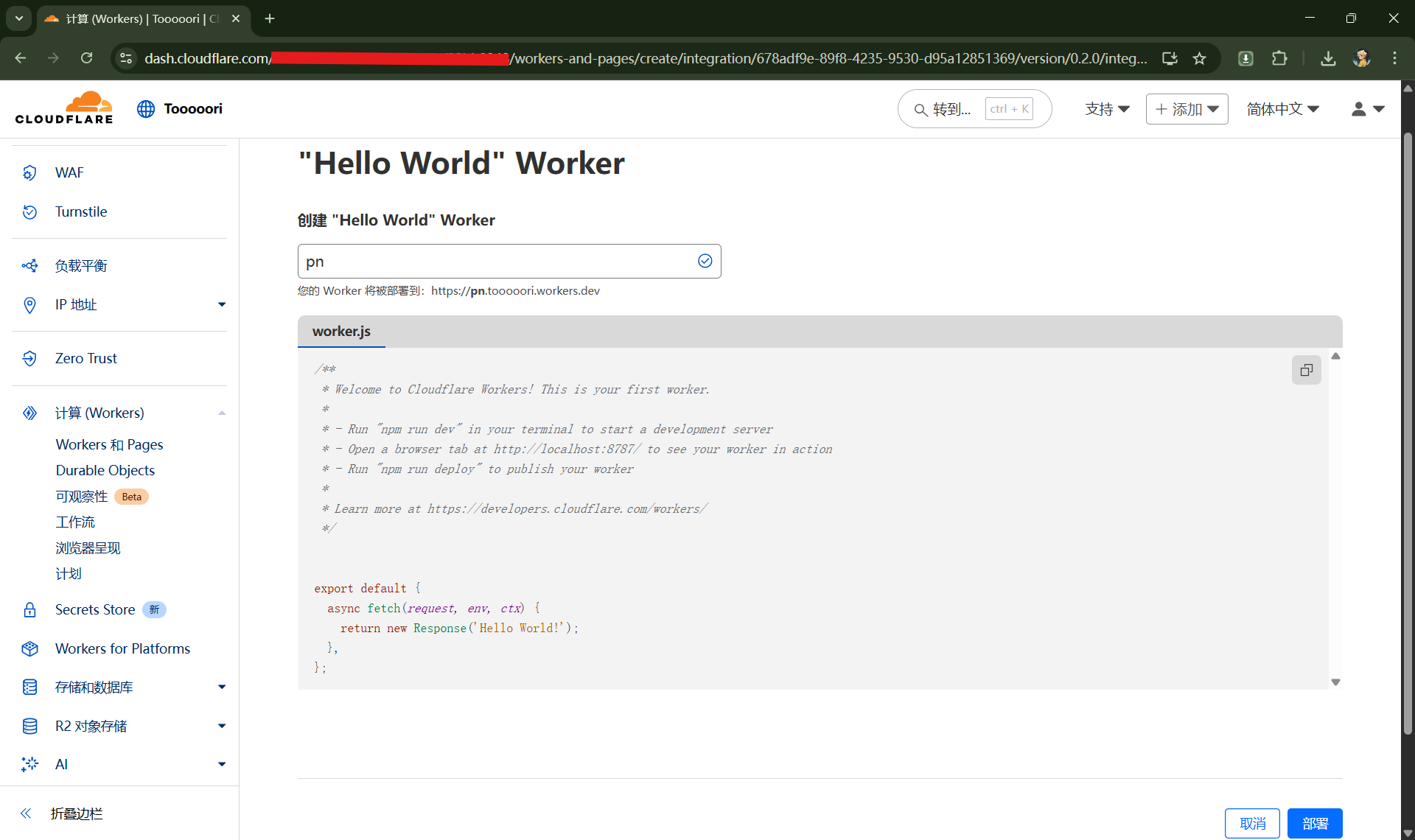This screenshot has width=1415, height=840.
Task: Collapse the 计算 (Workers) section
Action: (x=222, y=413)
